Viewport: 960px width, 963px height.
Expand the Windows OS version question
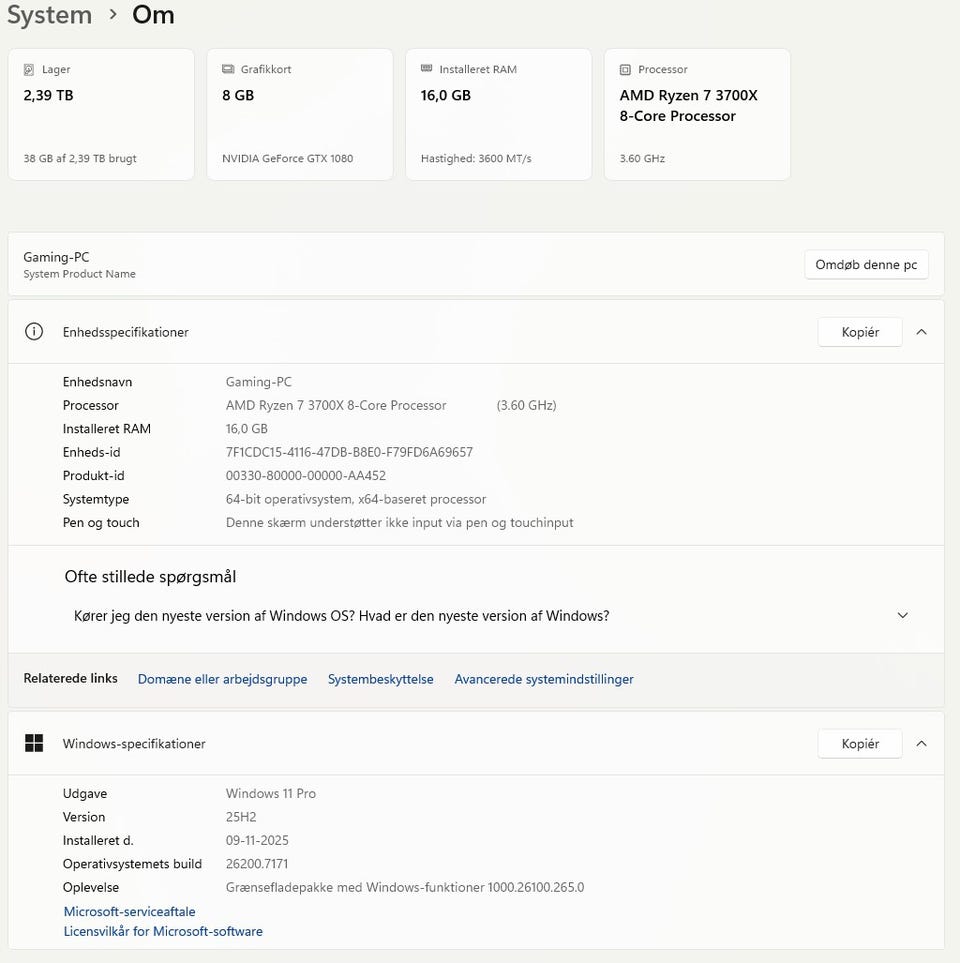[x=902, y=616]
